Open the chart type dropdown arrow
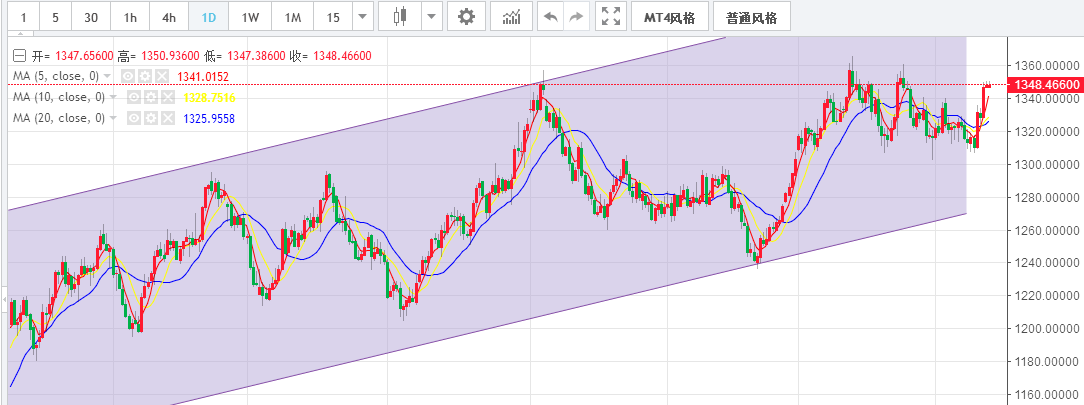The width and height of the screenshot is (1084, 405). click(x=431, y=17)
